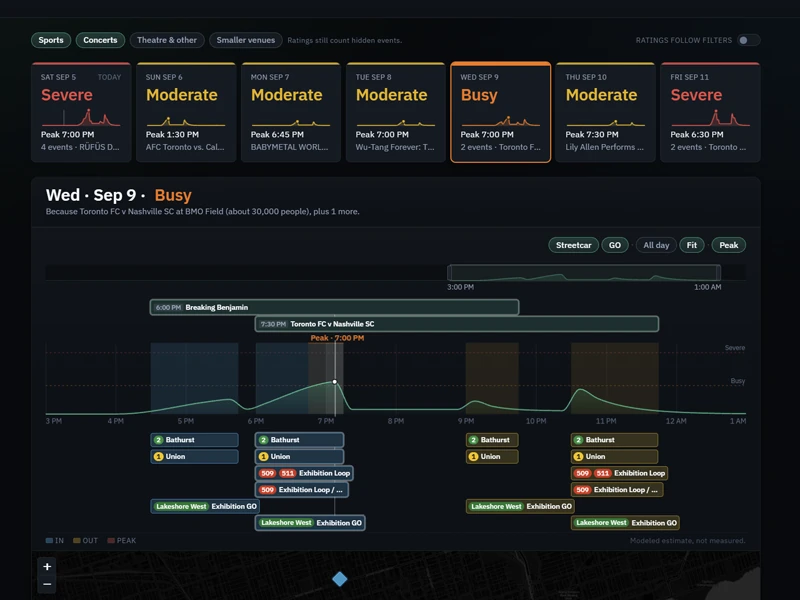Click the '1:00 AM' range end label
The height and width of the screenshot is (600, 800).
pyautogui.click(x=708, y=287)
